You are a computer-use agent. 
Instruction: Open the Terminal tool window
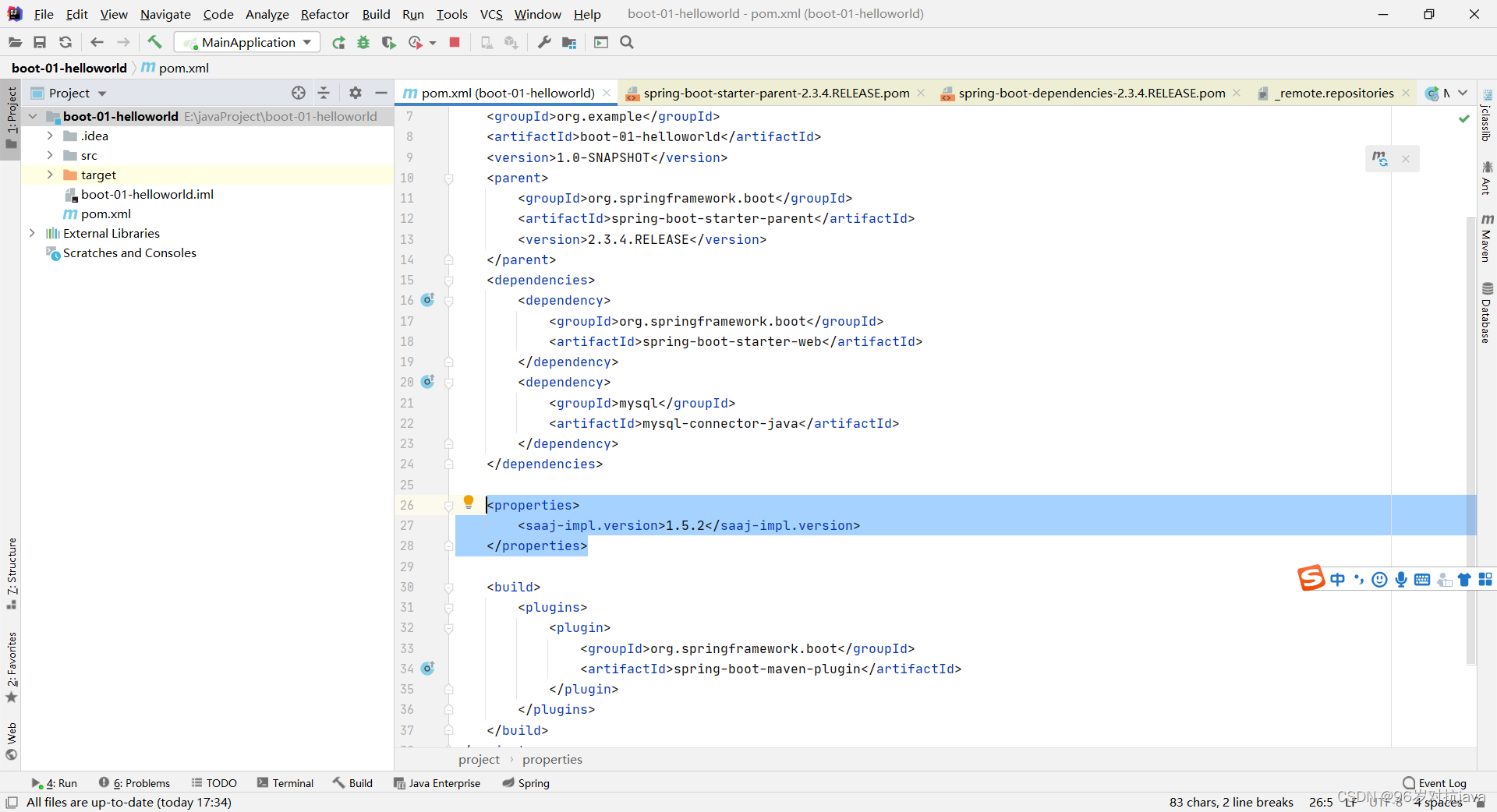tap(285, 783)
